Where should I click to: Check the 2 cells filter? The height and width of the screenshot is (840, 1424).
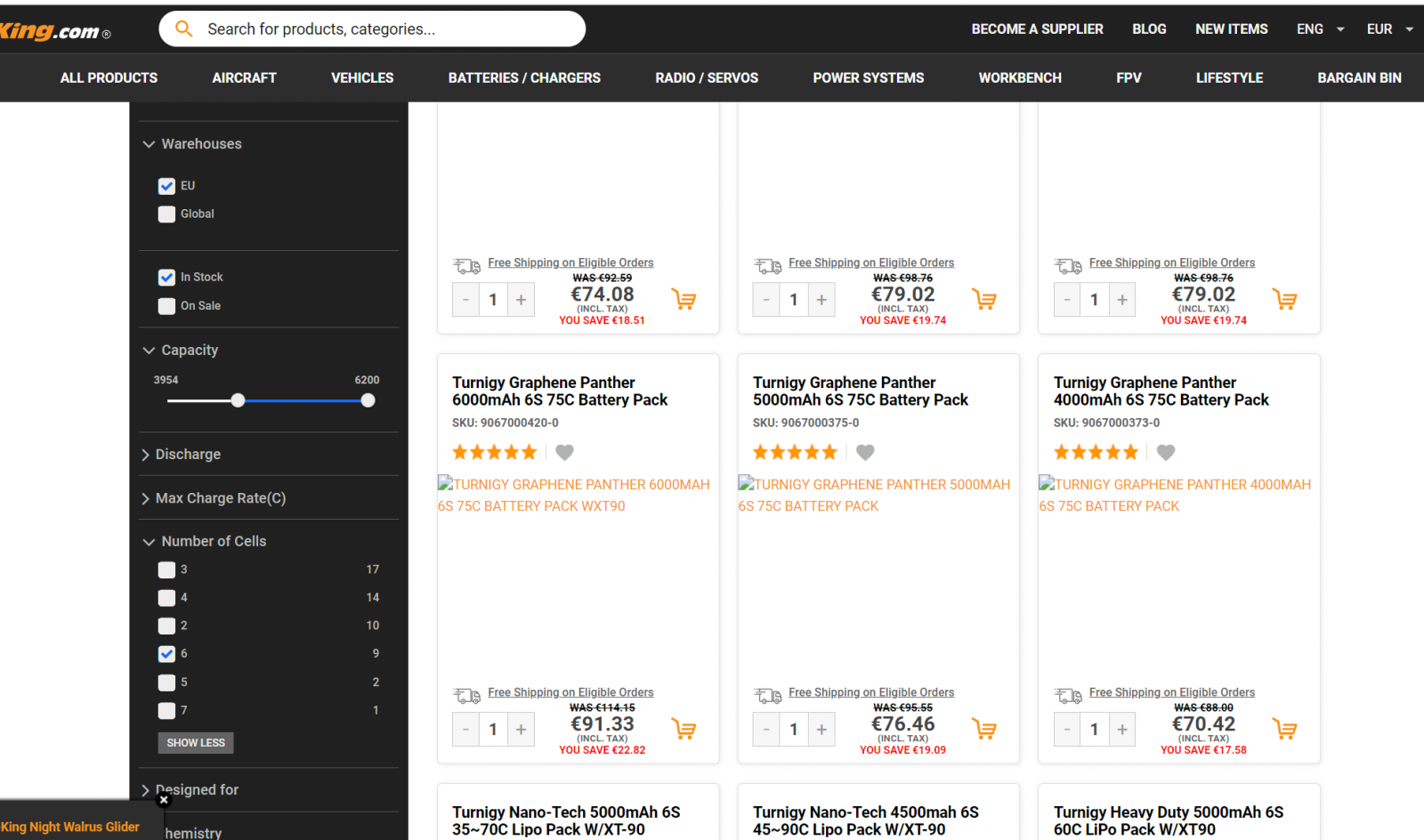[166, 626]
